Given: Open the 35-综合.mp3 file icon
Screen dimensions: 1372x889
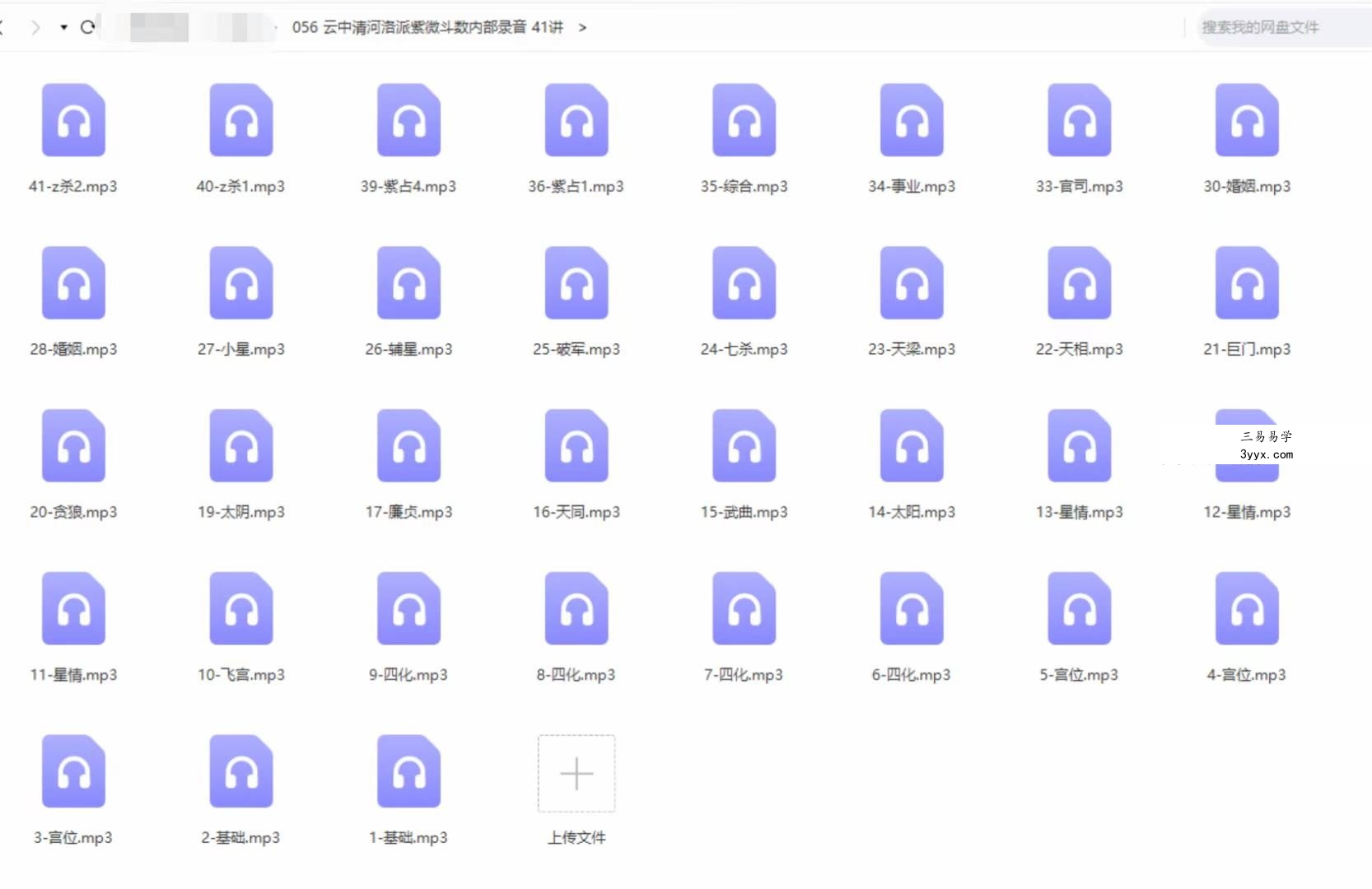Looking at the screenshot, I should 744,120.
